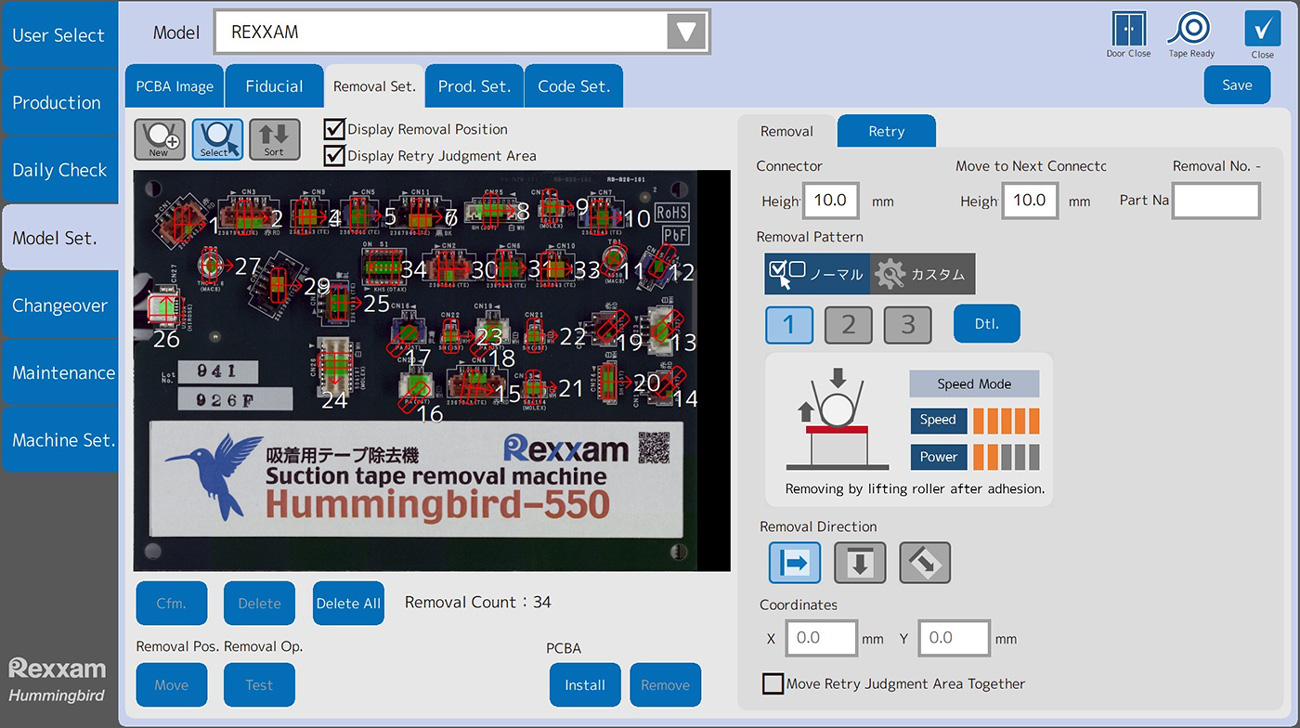Image resolution: width=1300 pixels, height=728 pixels.
Task: Select the New removal position tool
Action: 159,140
